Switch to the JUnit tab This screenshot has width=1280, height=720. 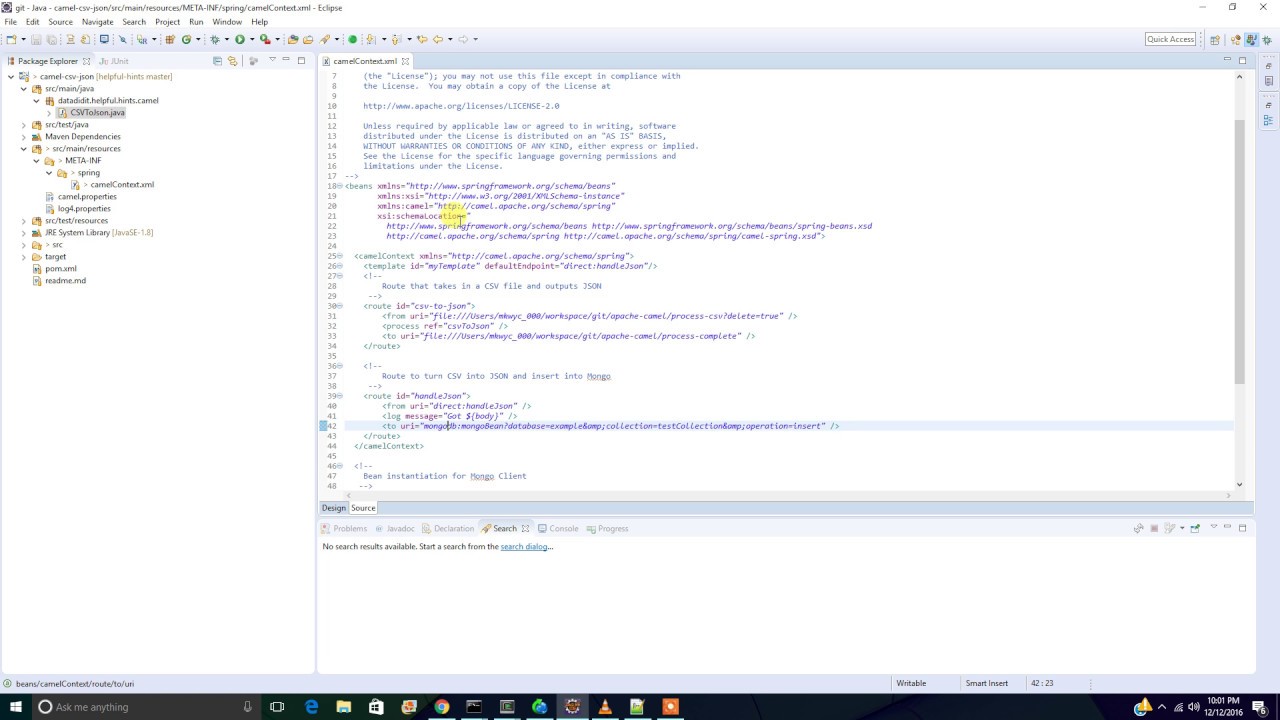(114, 61)
